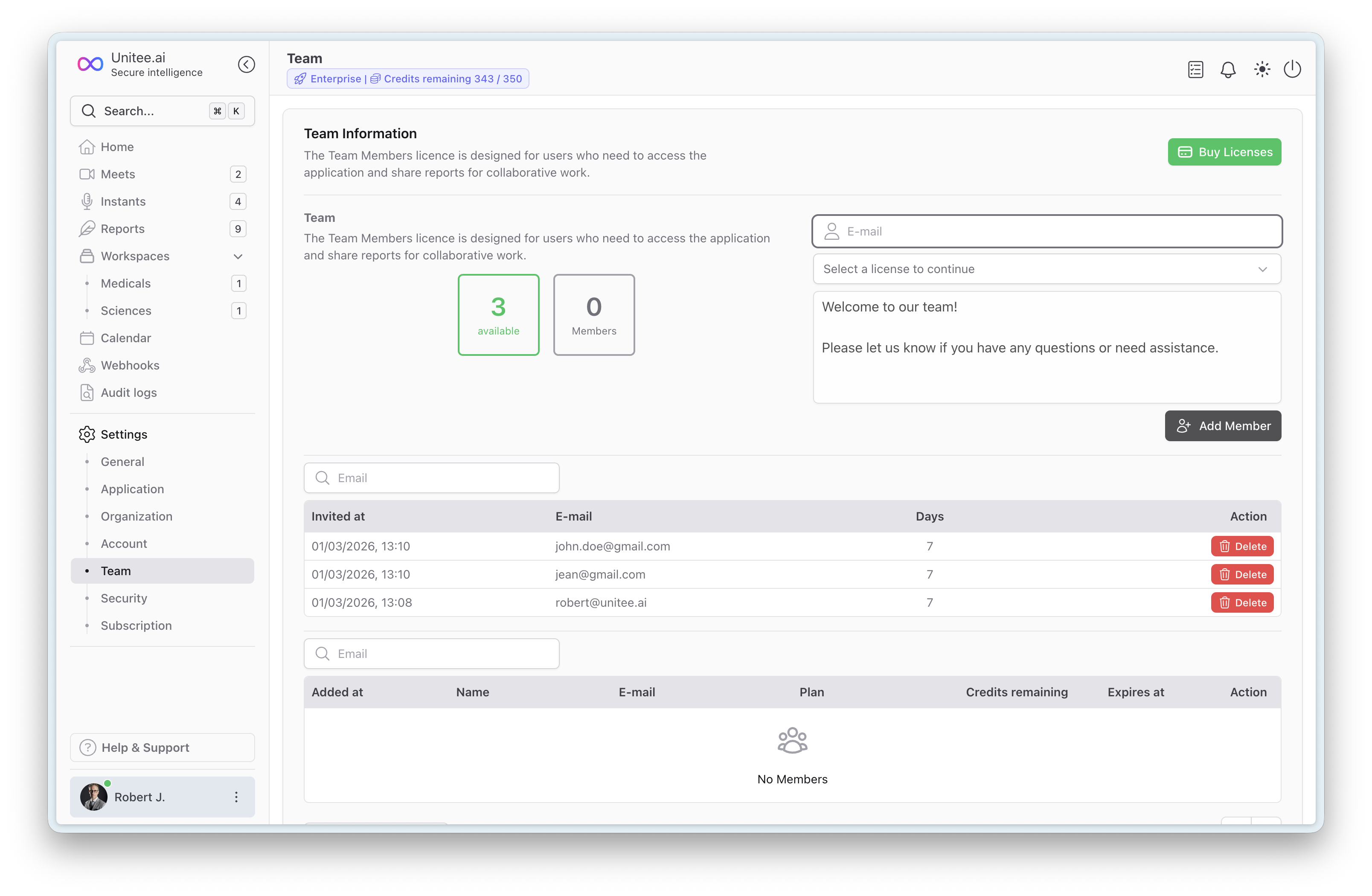Open Security settings

pos(162,598)
